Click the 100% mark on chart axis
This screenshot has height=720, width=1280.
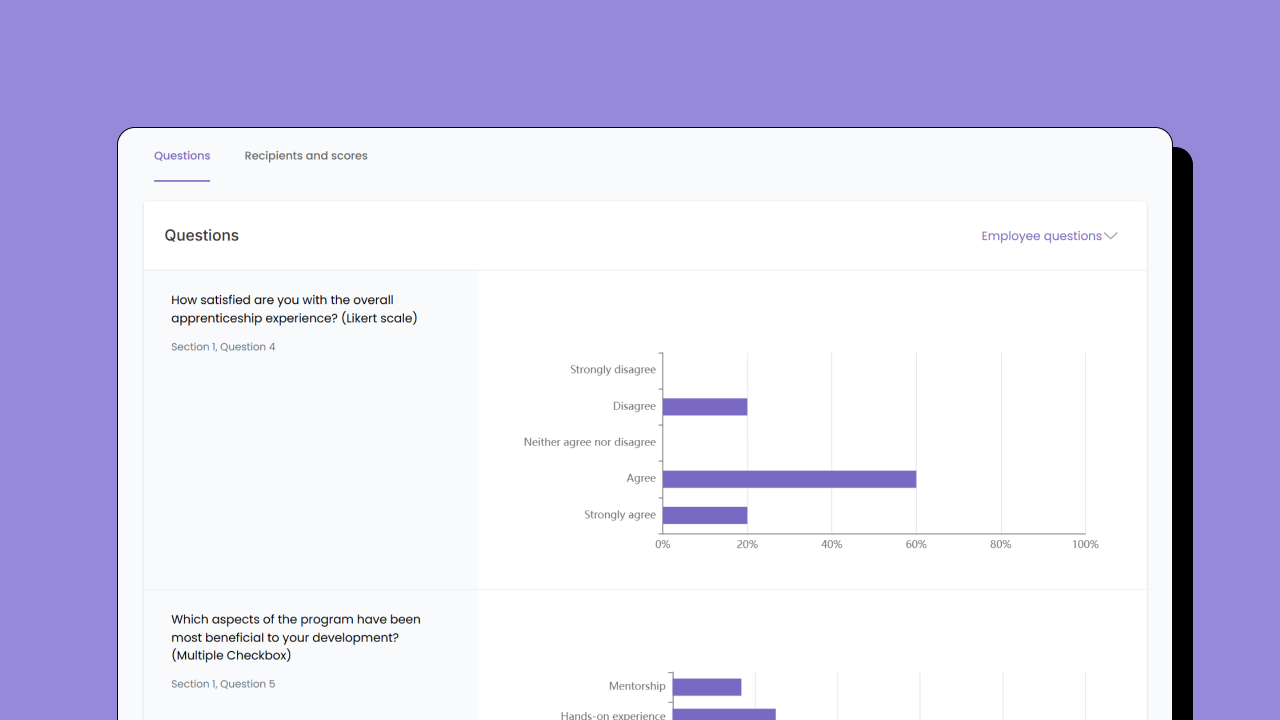tap(1085, 545)
